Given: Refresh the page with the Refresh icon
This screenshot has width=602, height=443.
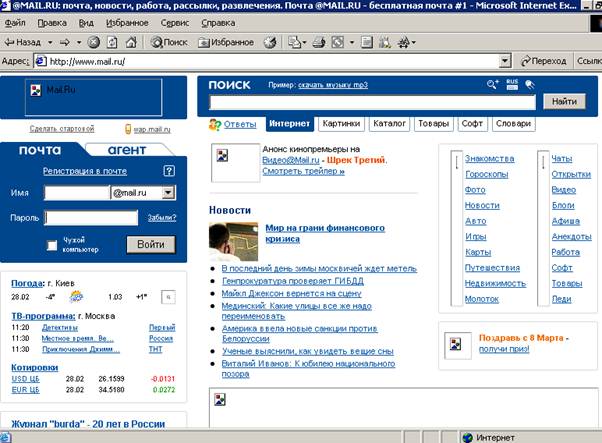Looking at the screenshot, I should (x=112, y=42).
